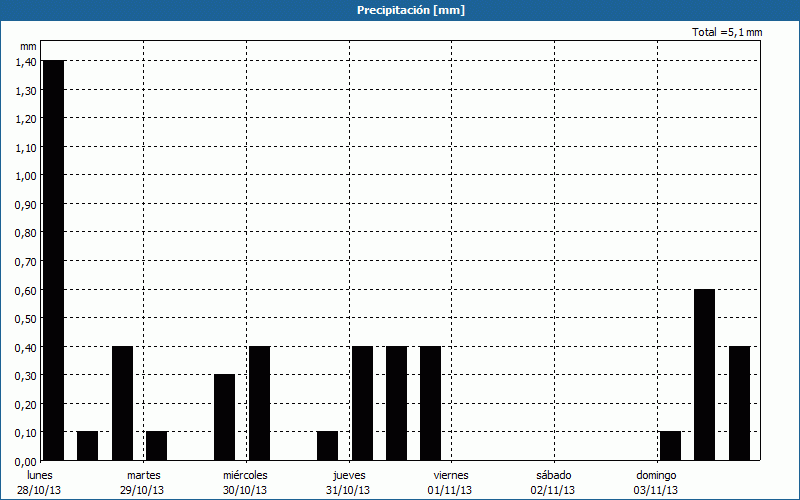800x500 pixels.
Task: Click the martes 29/10/13 axis label
Action: (x=143, y=483)
